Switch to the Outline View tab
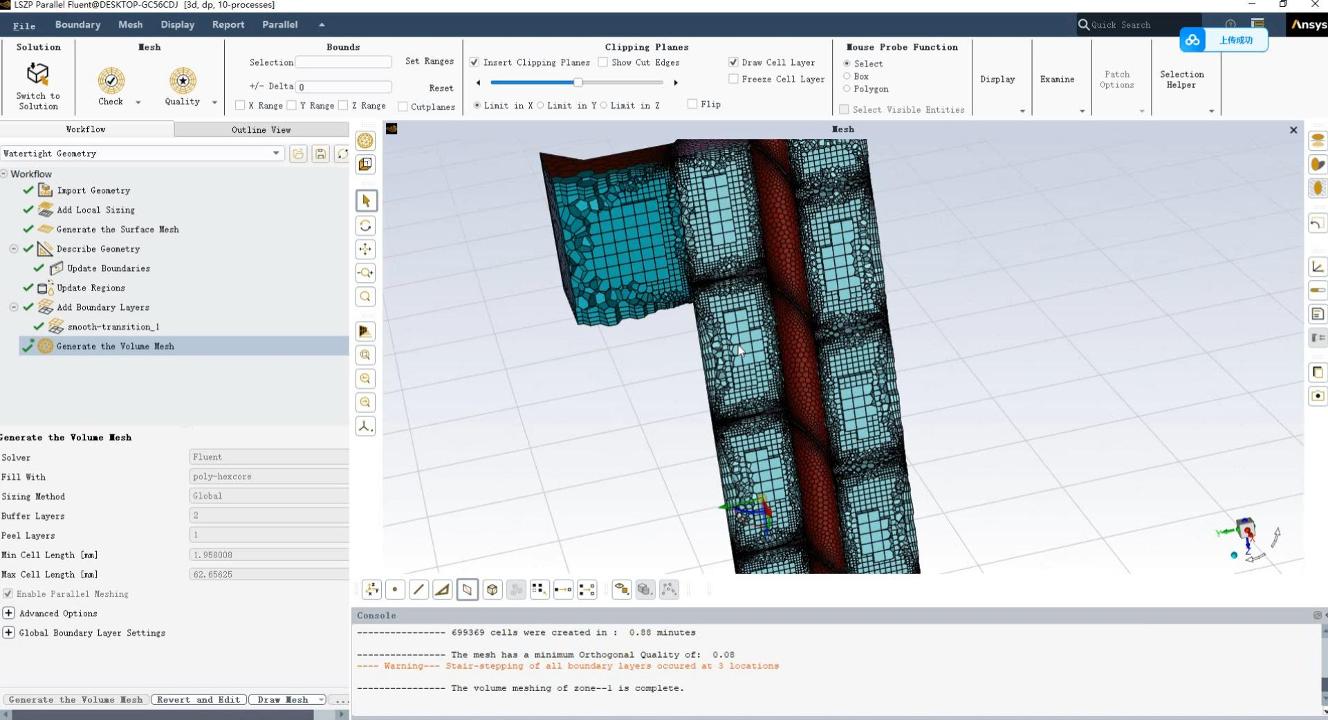This screenshot has width=1328, height=720. [261, 130]
